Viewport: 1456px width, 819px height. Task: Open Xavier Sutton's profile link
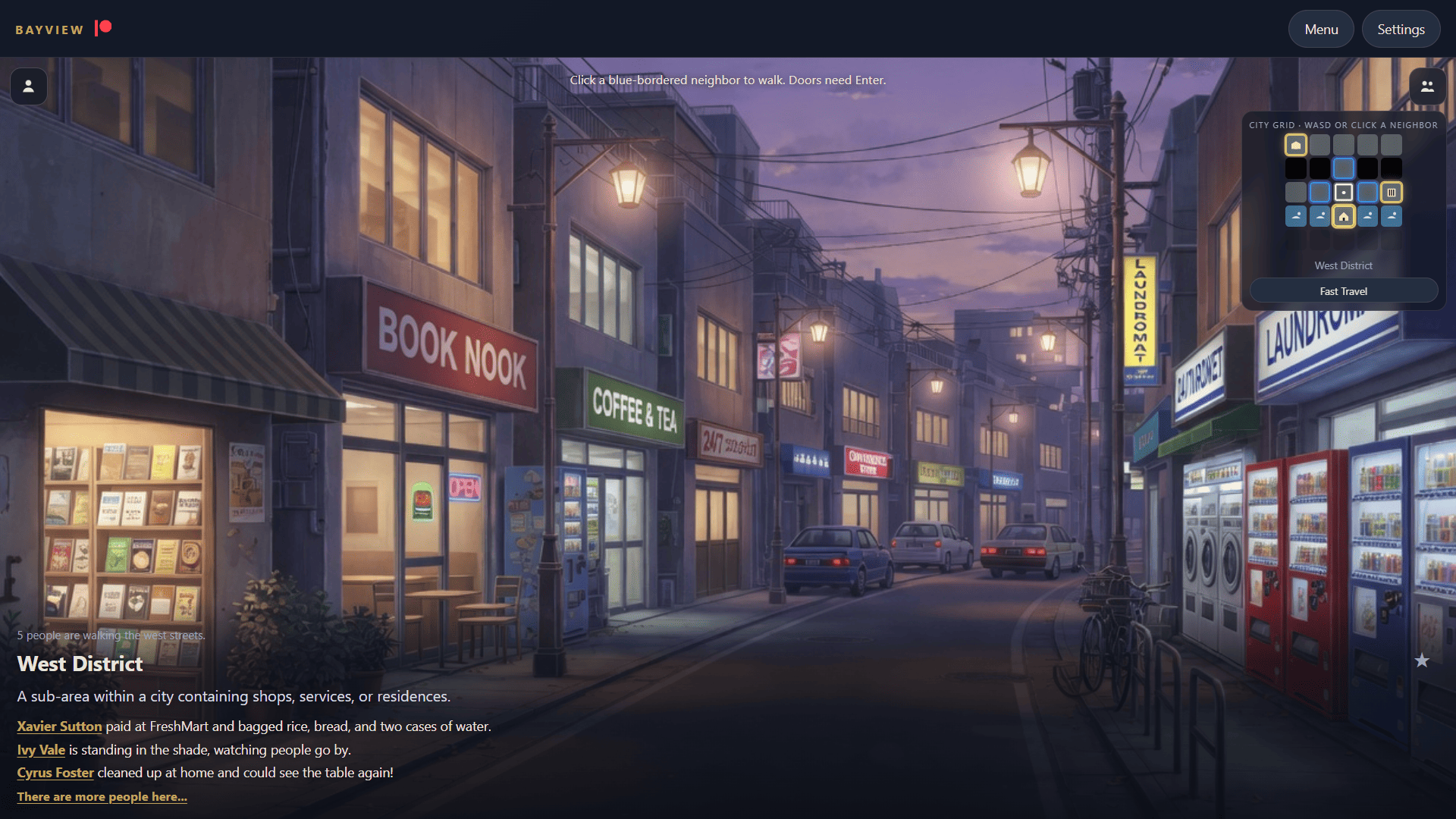point(59,726)
